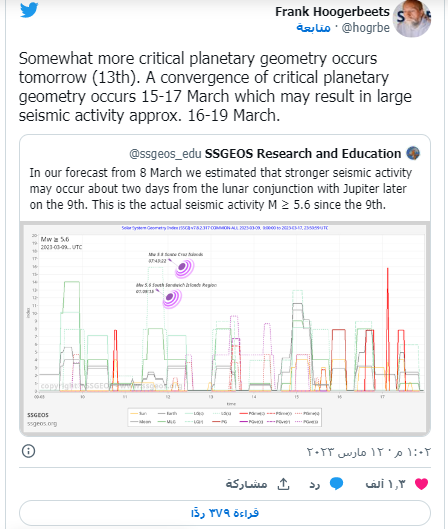Click the Twitter bird logo
The width and height of the screenshot is (448, 529).
tap(29, 10)
